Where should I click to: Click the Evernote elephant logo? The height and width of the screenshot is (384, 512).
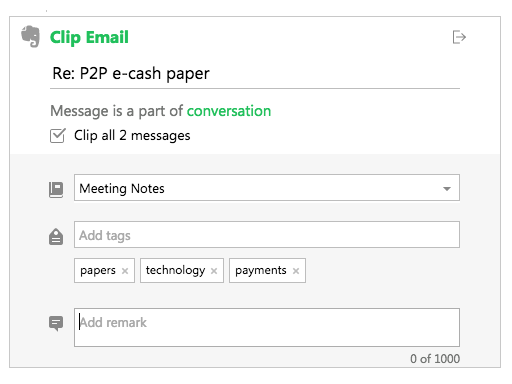pos(30,36)
